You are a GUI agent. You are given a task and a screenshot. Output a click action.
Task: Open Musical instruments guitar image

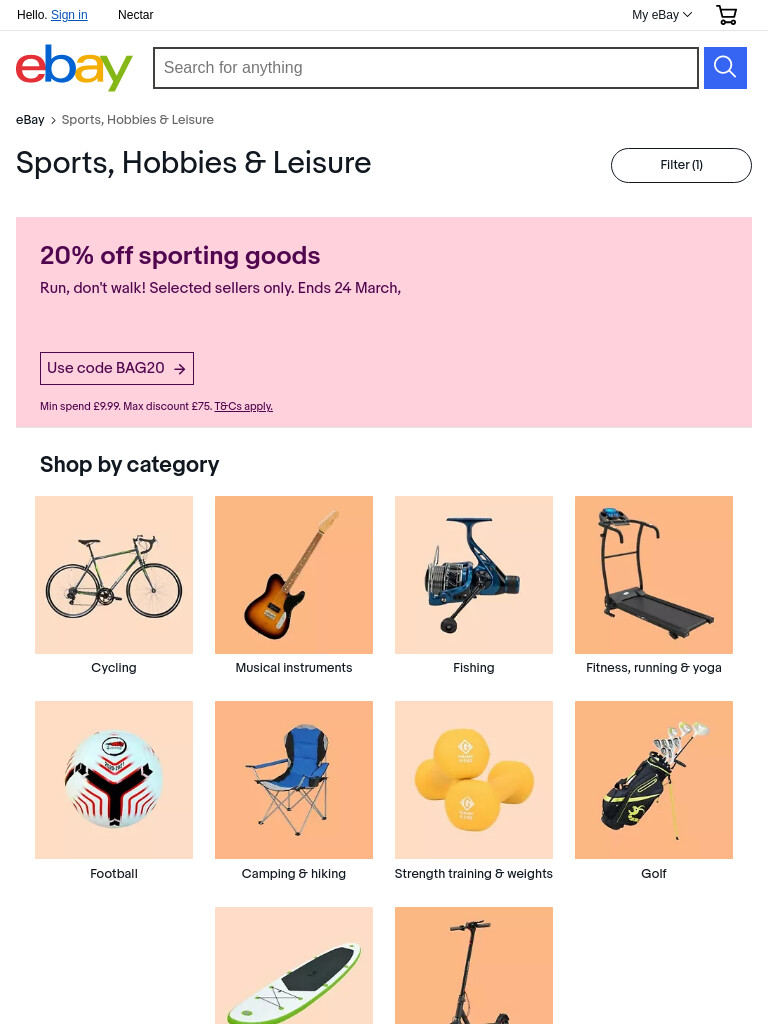click(x=294, y=575)
